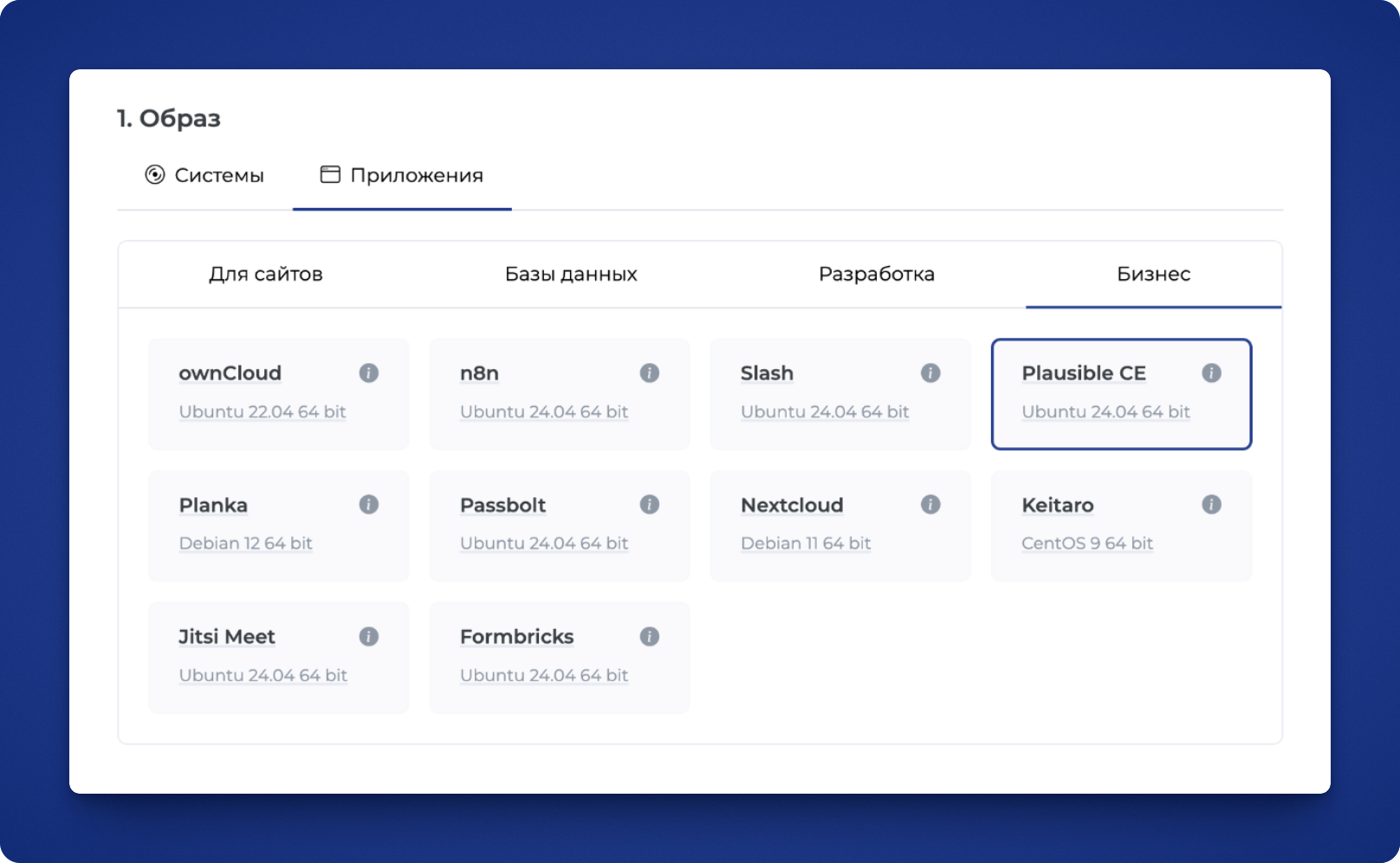The width and height of the screenshot is (1400, 863).
Task: Click Debian 11 64 bit under Nextcloud
Action: point(806,543)
